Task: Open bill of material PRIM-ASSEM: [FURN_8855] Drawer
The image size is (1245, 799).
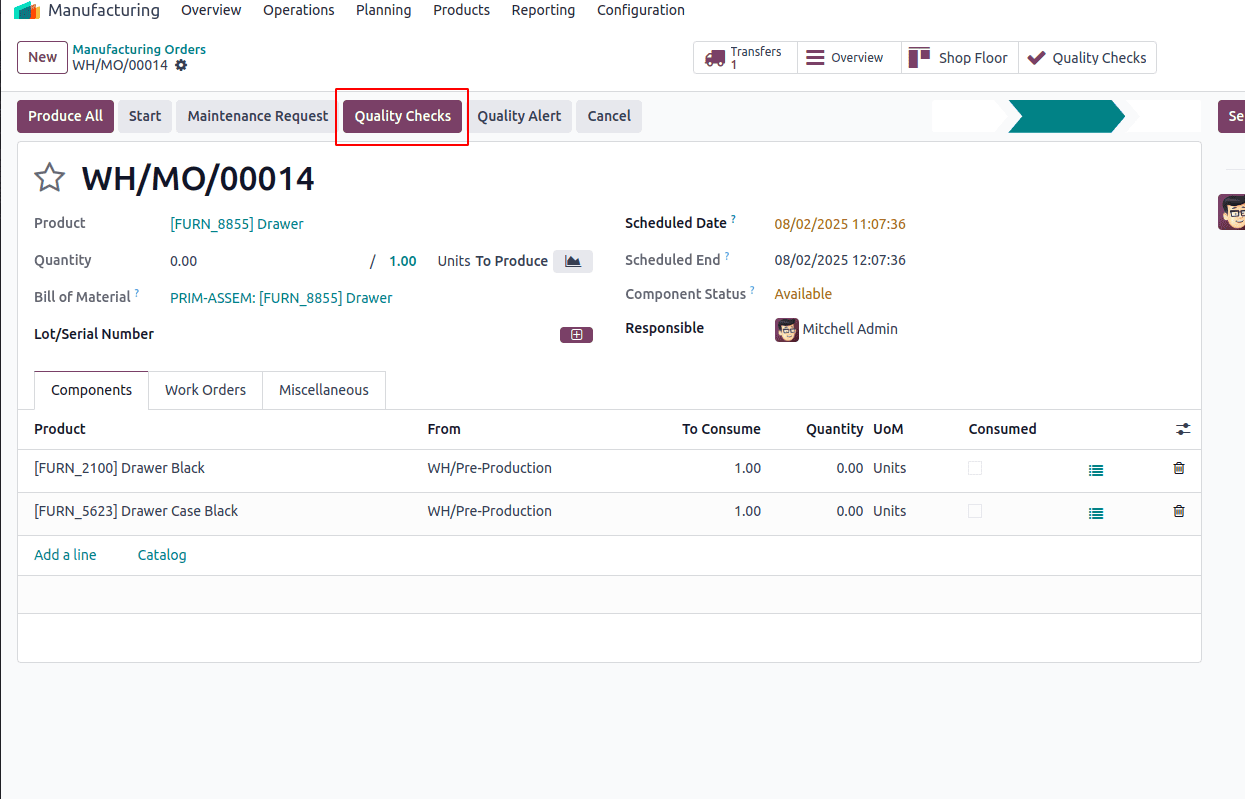Action: pyautogui.click(x=281, y=297)
